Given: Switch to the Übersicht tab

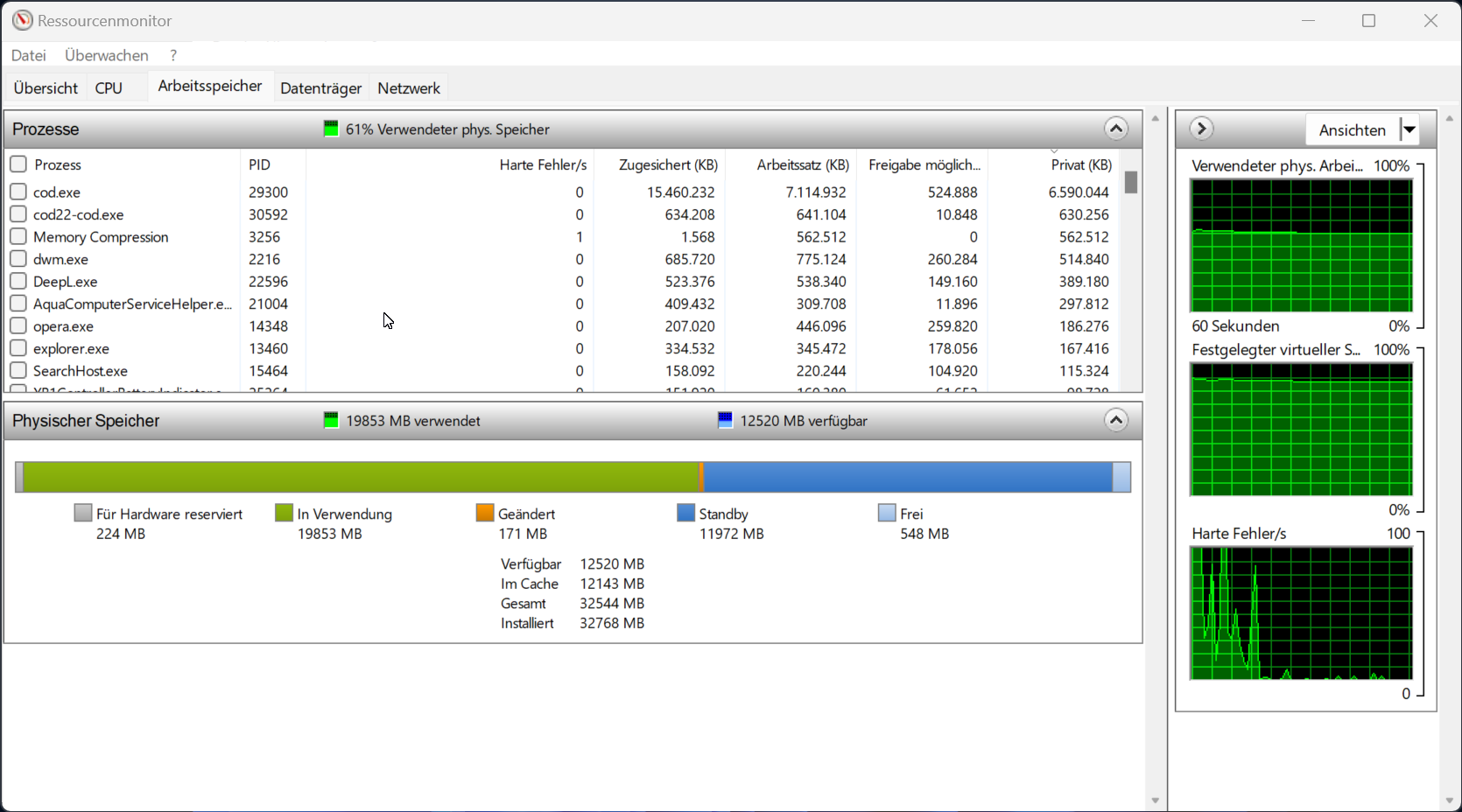Looking at the screenshot, I should tap(46, 87).
